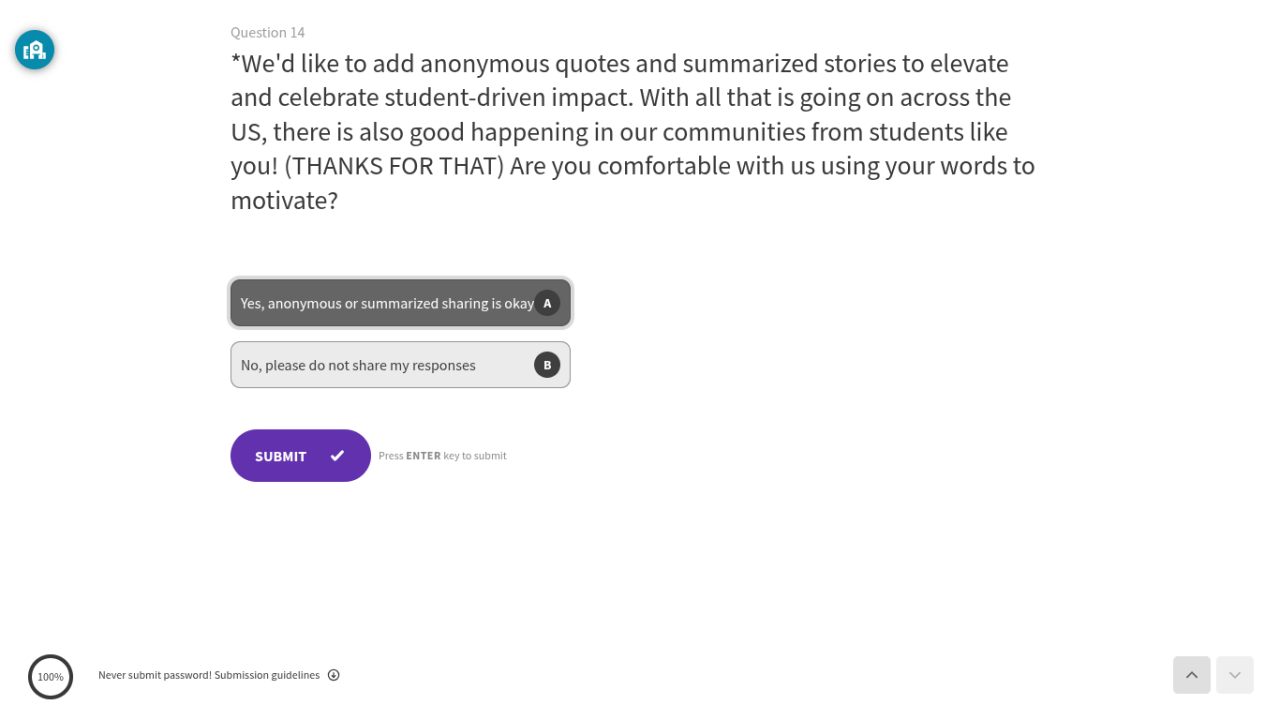Click the B key badge icon
This screenshot has width=1280, height=720.
click(x=547, y=365)
